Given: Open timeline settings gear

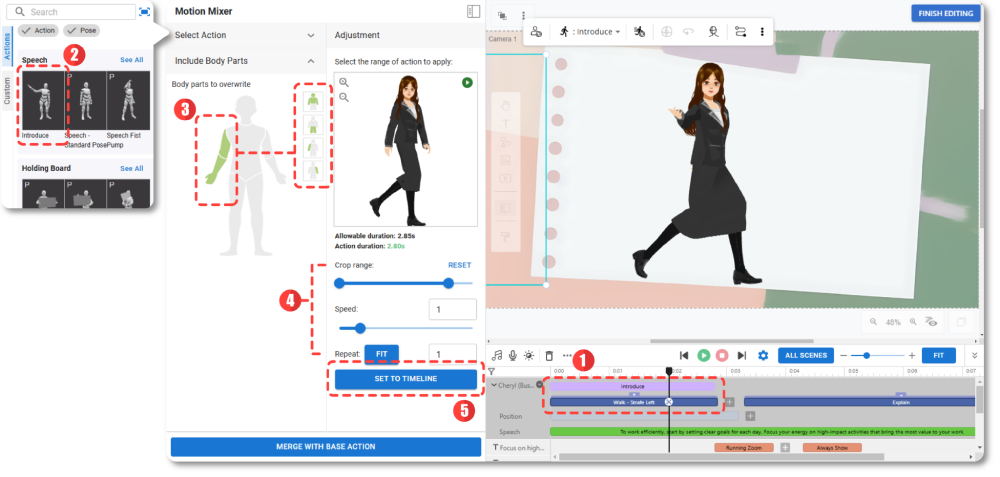Looking at the screenshot, I should [x=763, y=355].
